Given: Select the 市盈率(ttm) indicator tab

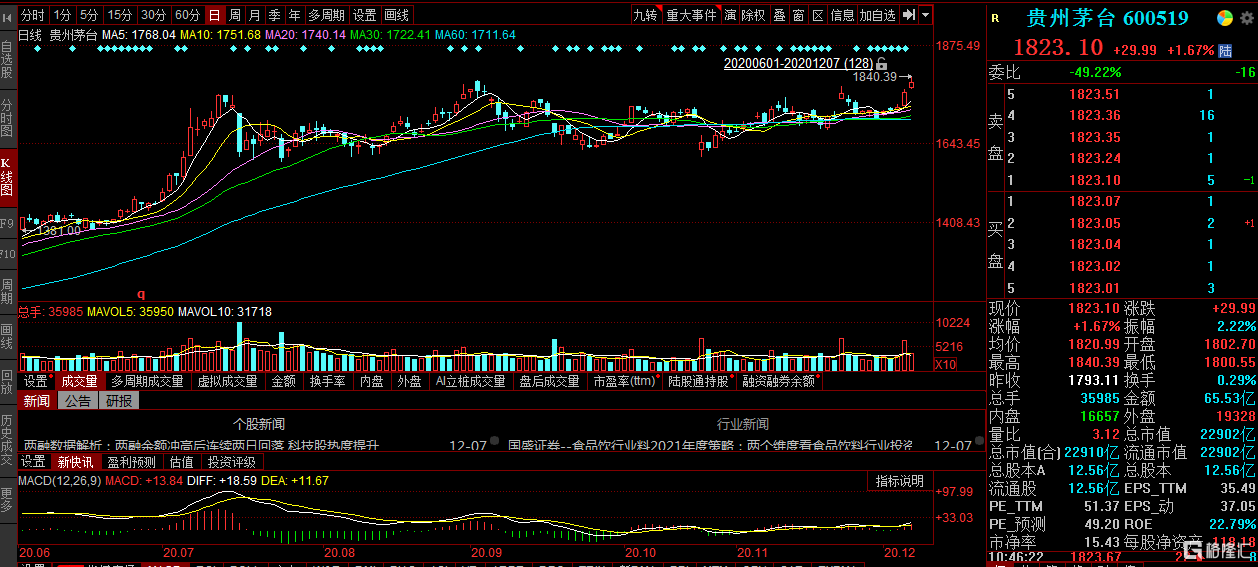Looking at the screenshot, I should tap(624, 381).
